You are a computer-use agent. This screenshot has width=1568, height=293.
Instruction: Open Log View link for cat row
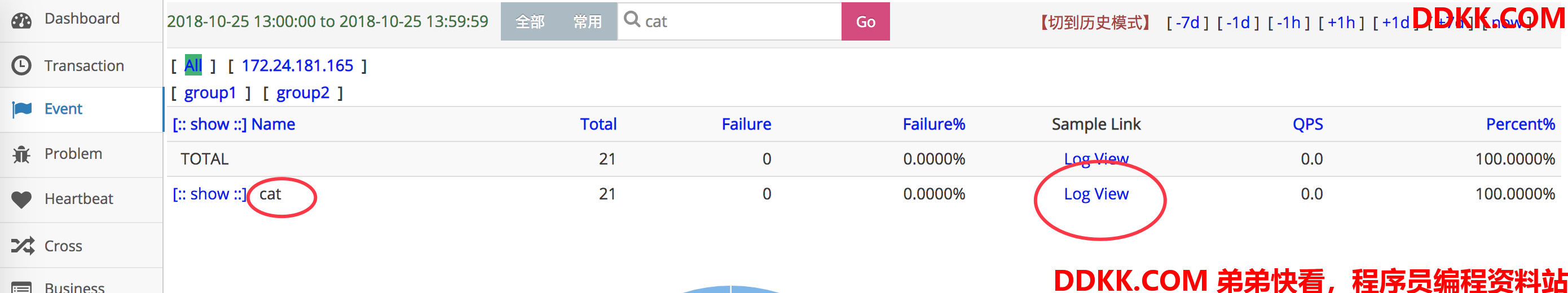[x=1096, y=194]
